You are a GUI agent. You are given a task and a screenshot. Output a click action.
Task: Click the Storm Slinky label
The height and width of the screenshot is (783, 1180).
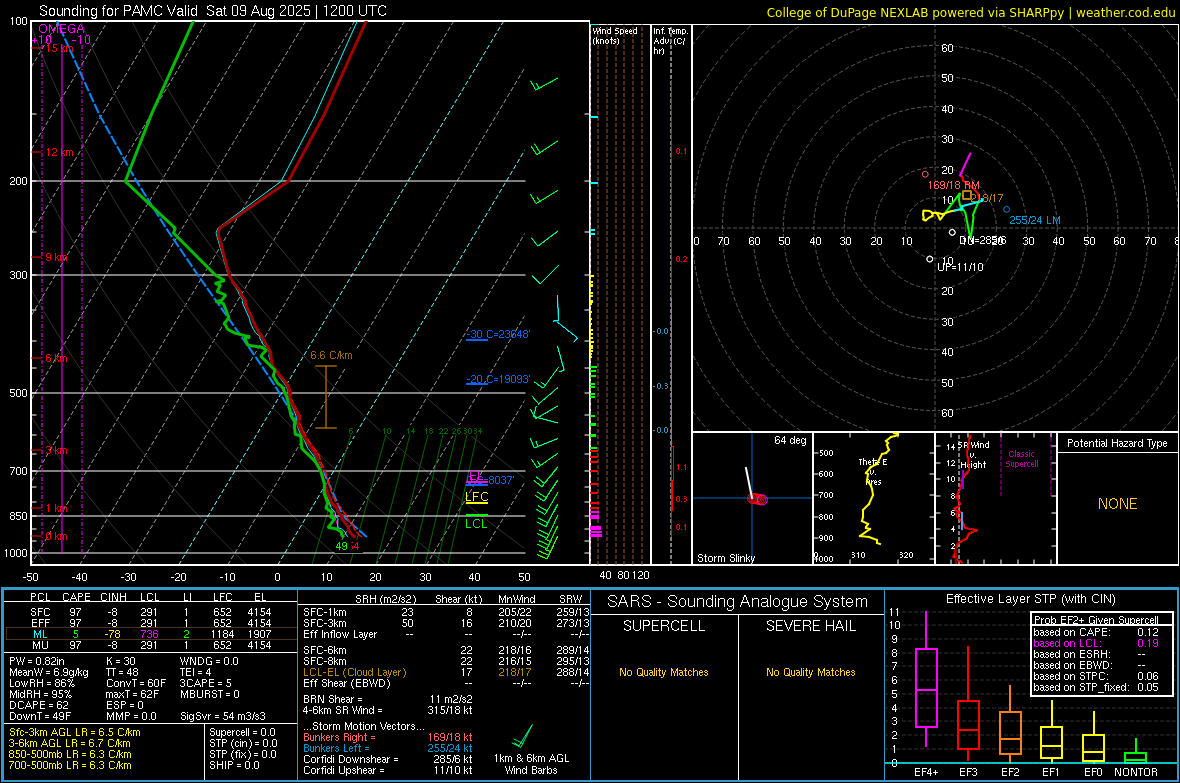point(725,558)
